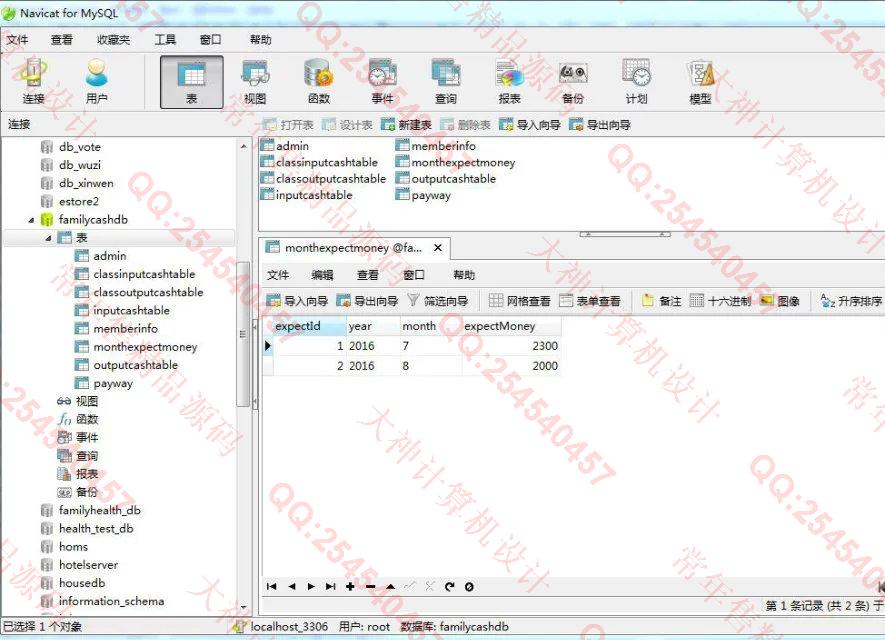Select payway table in the tree
Image resolution: width=885 pixels, height=640 pixels.
point(113,383)
